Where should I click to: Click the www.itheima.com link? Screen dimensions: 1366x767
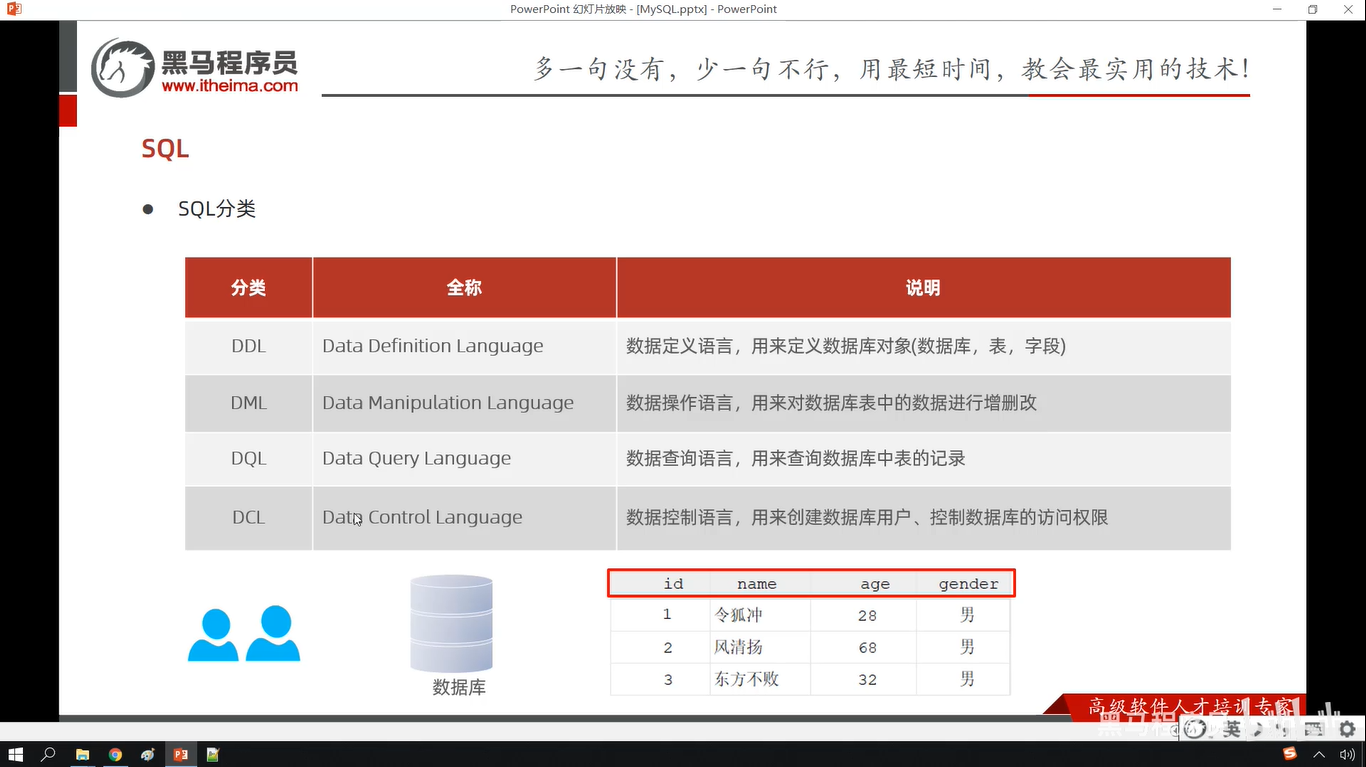pos(230,86)
